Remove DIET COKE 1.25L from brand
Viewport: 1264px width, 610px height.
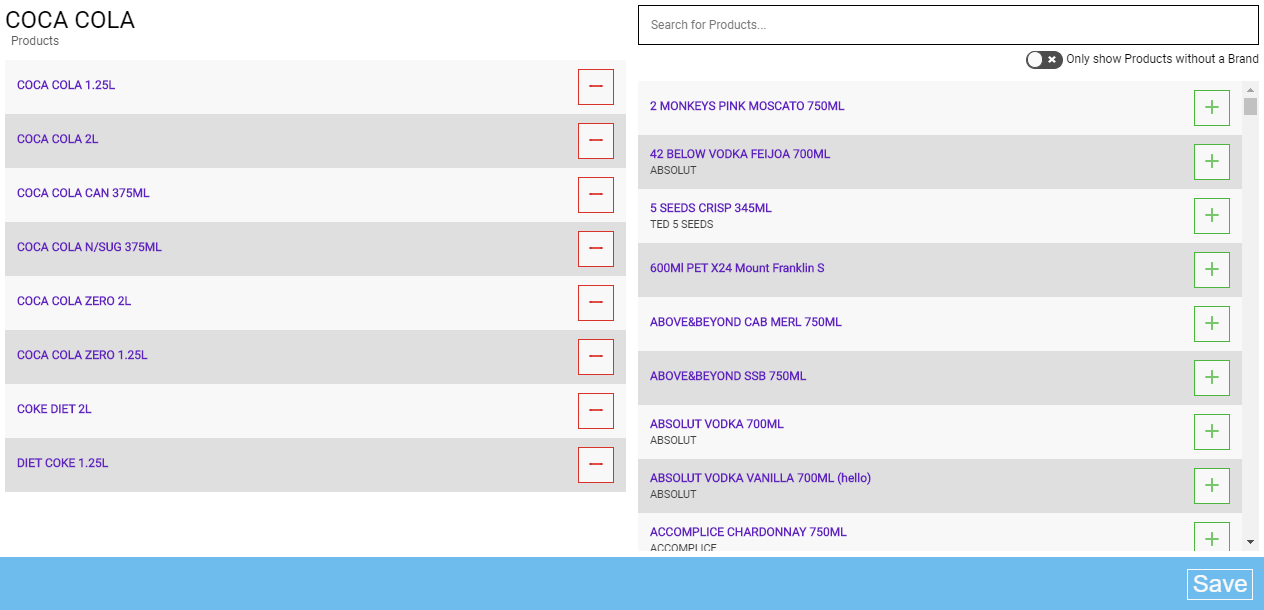point(596,465)
